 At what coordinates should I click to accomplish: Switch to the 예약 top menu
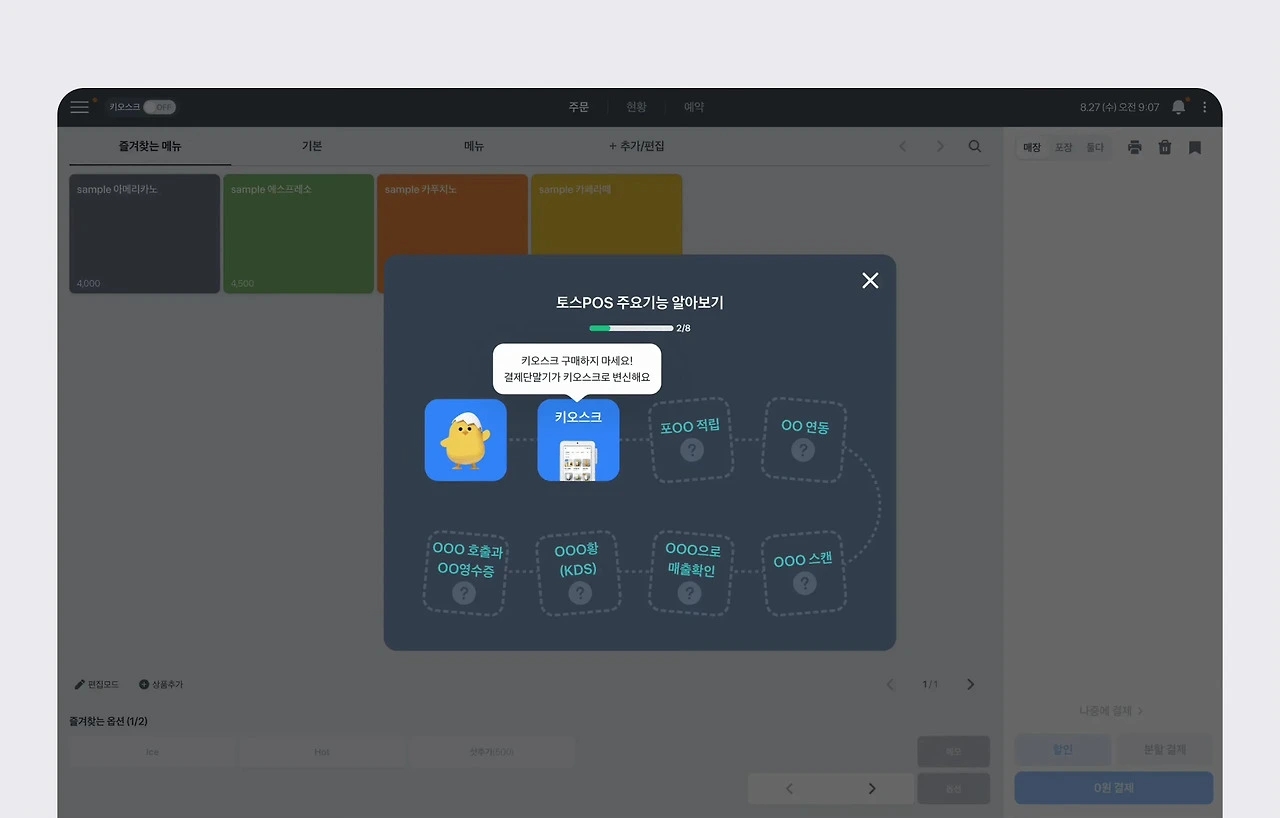click(x=694, y=107)
